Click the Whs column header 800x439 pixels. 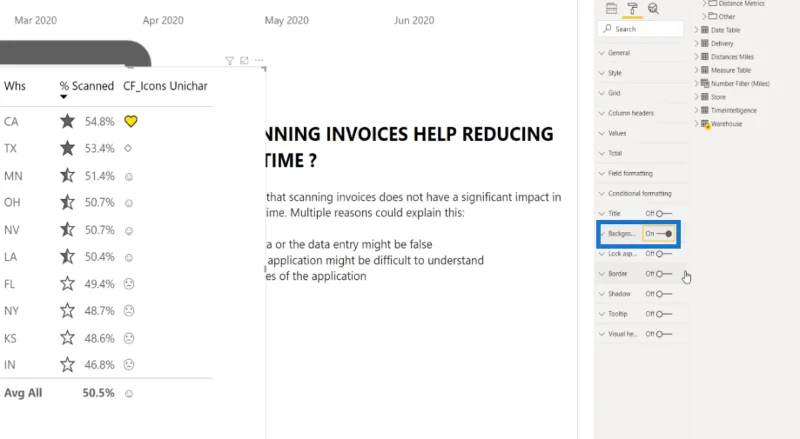coord(15,86)
